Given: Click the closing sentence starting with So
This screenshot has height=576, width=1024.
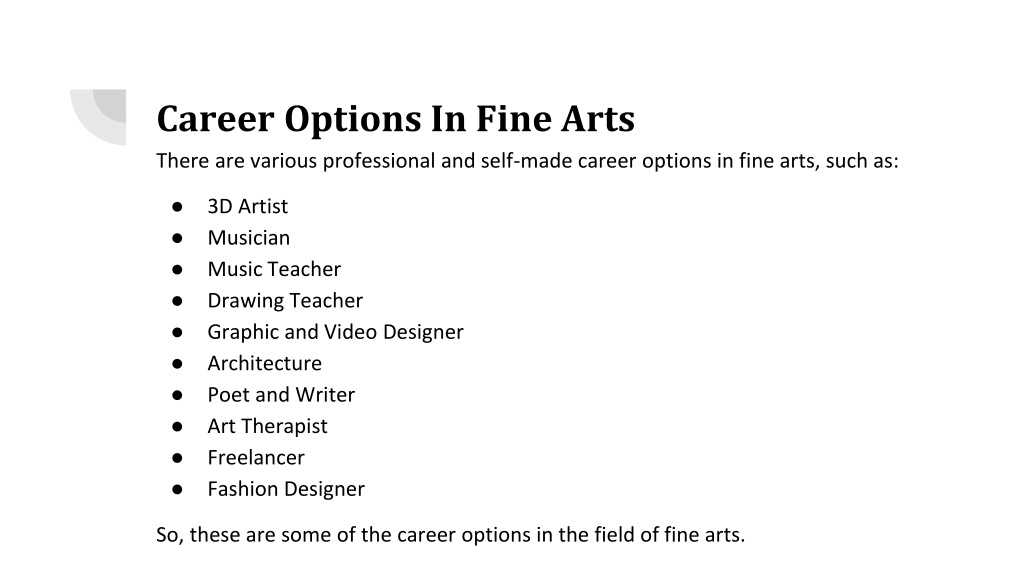Looking at the screenshot, I should pyautogui.click(x=451, y=535).
